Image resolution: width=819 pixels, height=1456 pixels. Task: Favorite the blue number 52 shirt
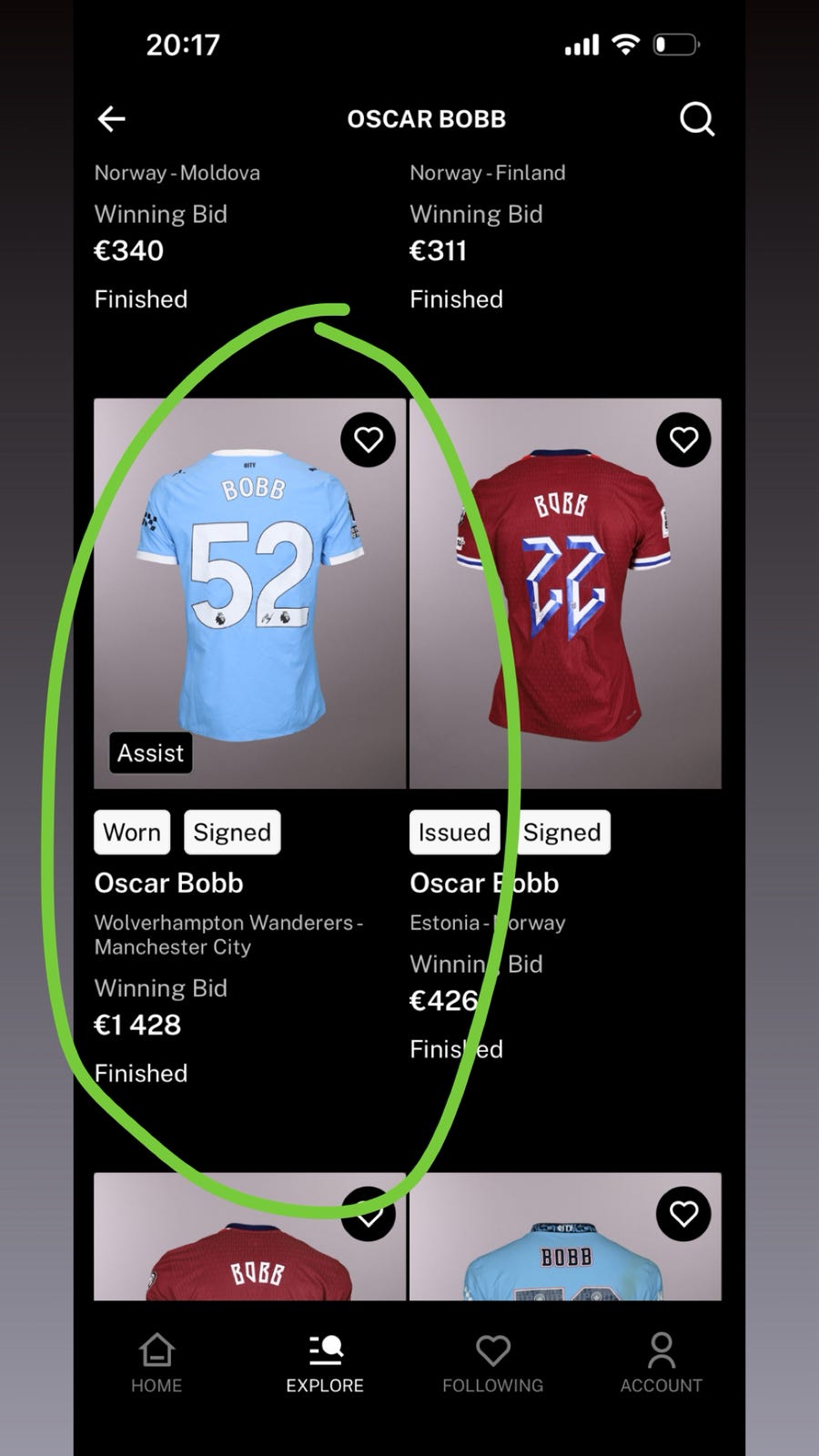coord(368,440)
